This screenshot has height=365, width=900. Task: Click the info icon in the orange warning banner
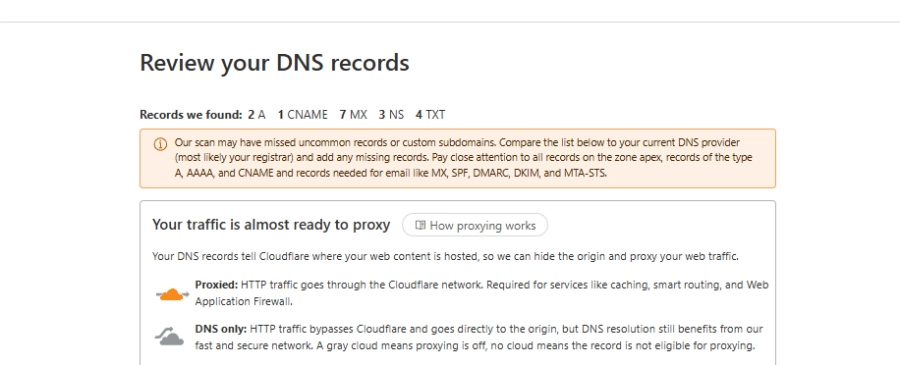(x=161, y=144)
